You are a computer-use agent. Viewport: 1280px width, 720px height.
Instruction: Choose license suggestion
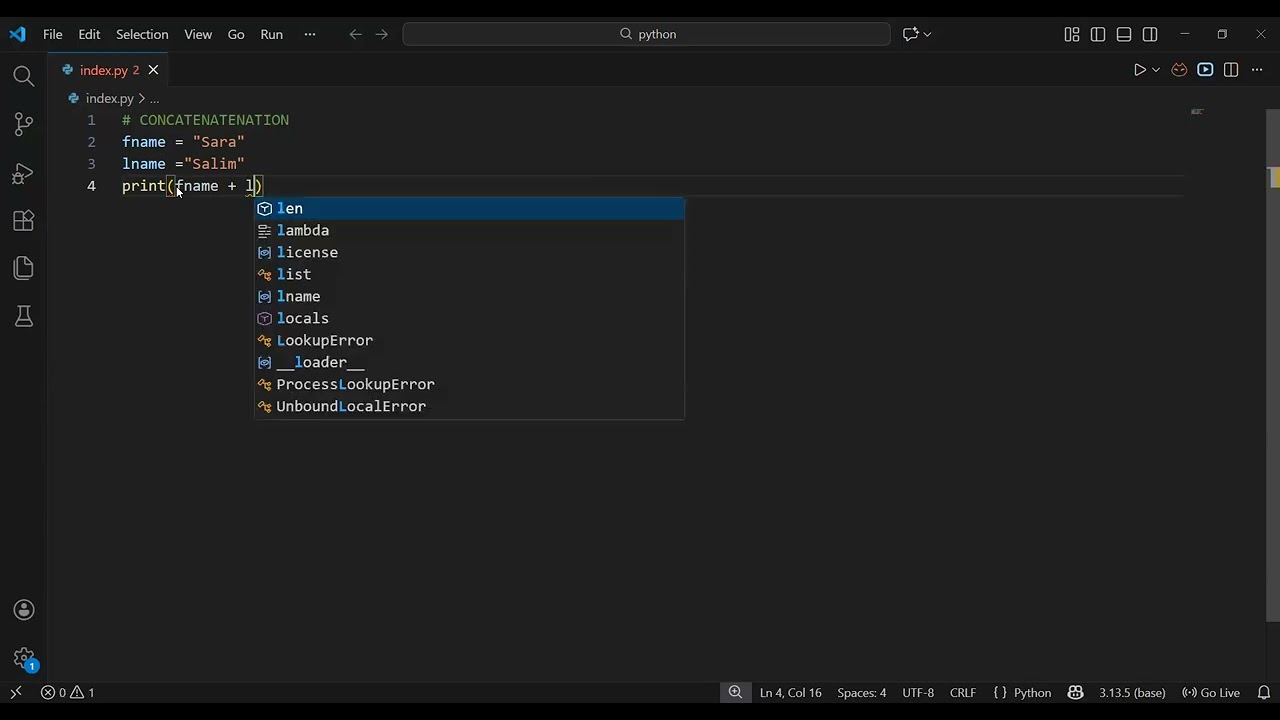pyautogui.click(x=469, y=252)
